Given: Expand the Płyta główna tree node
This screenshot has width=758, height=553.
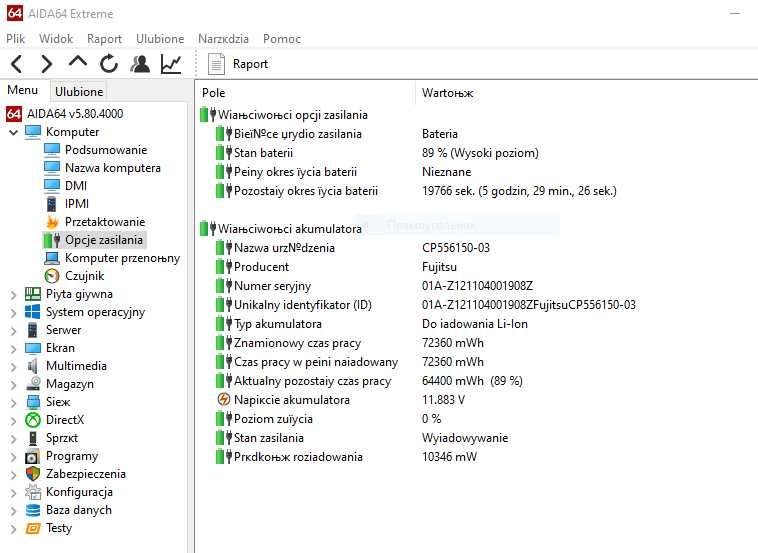Looking at the screenshot, I should point(14,294).
